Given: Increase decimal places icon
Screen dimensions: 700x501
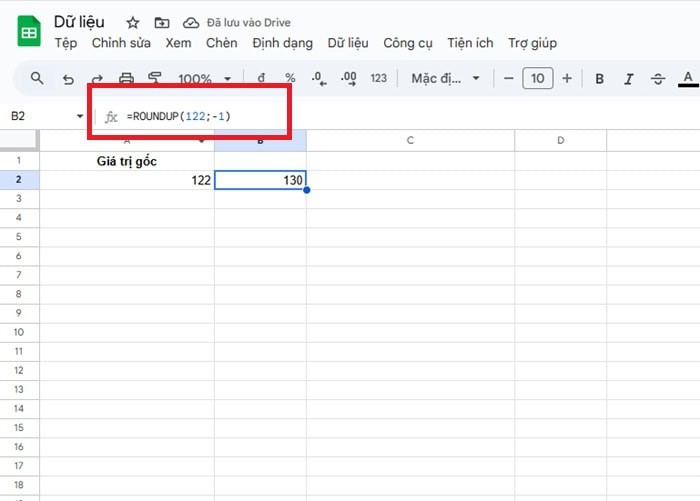Looking at the screenshot, I should point(349,79).
